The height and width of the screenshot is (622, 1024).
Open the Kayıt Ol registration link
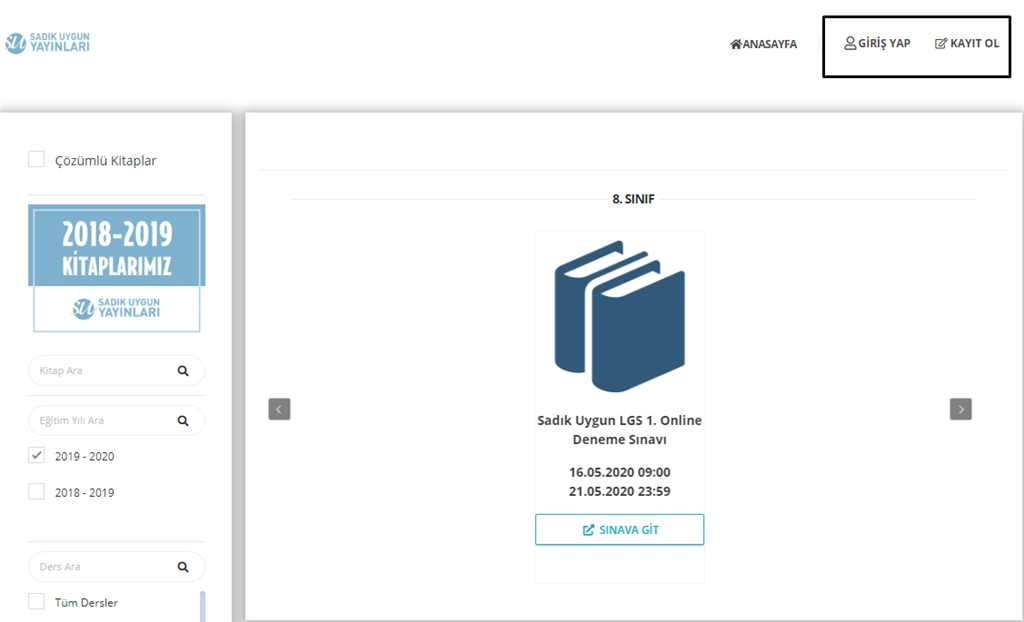pos(967,43)
